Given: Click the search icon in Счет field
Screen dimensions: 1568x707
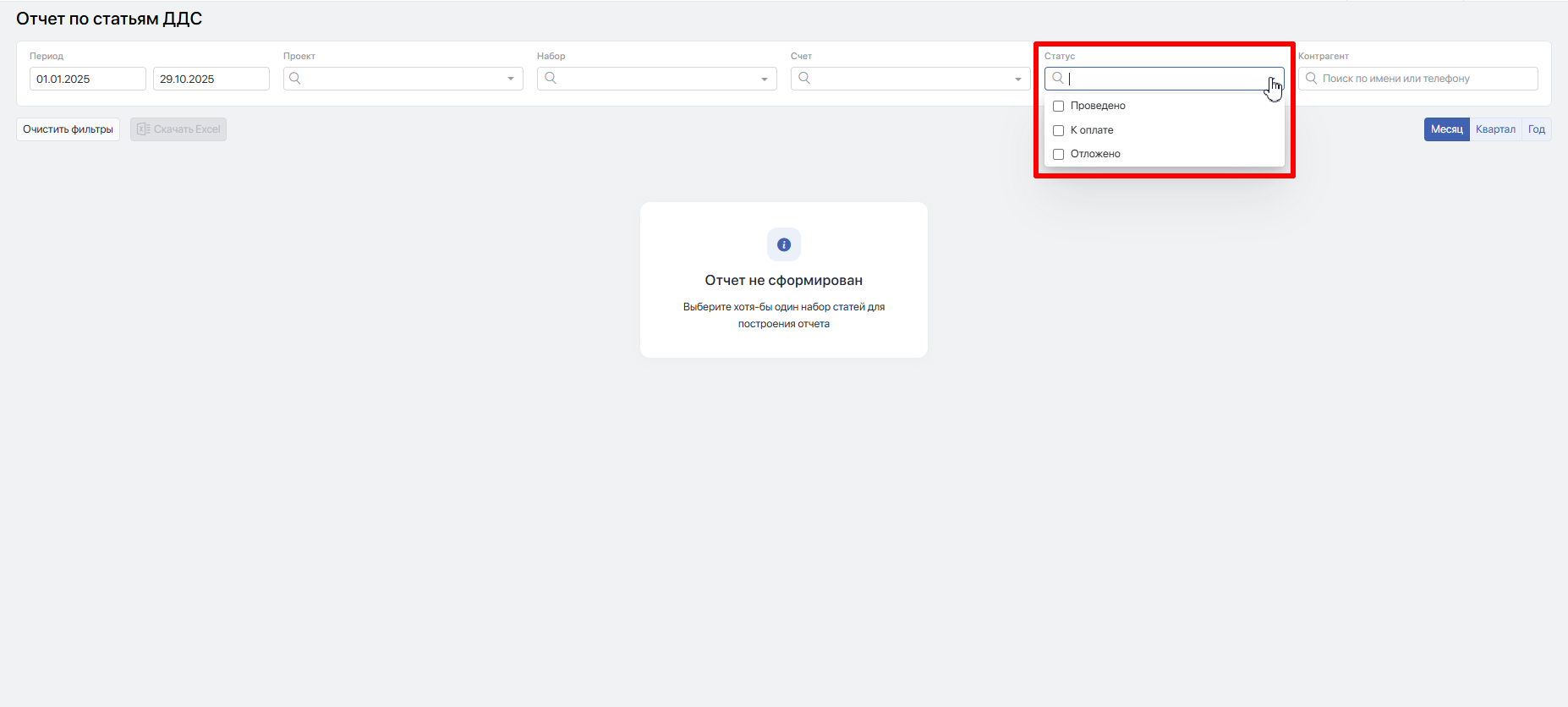Looking at the screenshot, I should click(x=804, y=79).
